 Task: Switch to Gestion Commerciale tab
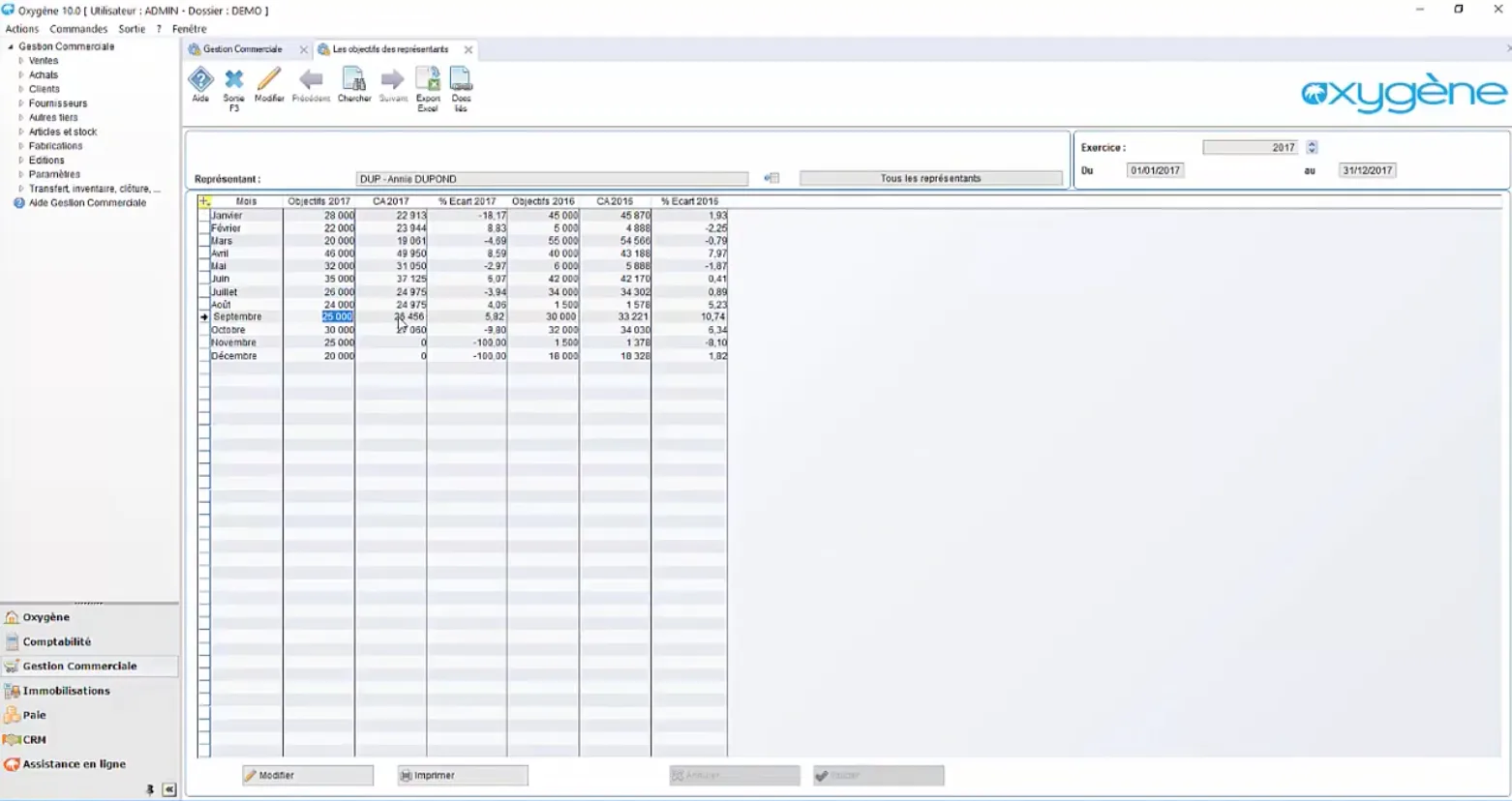coord(242,49)
